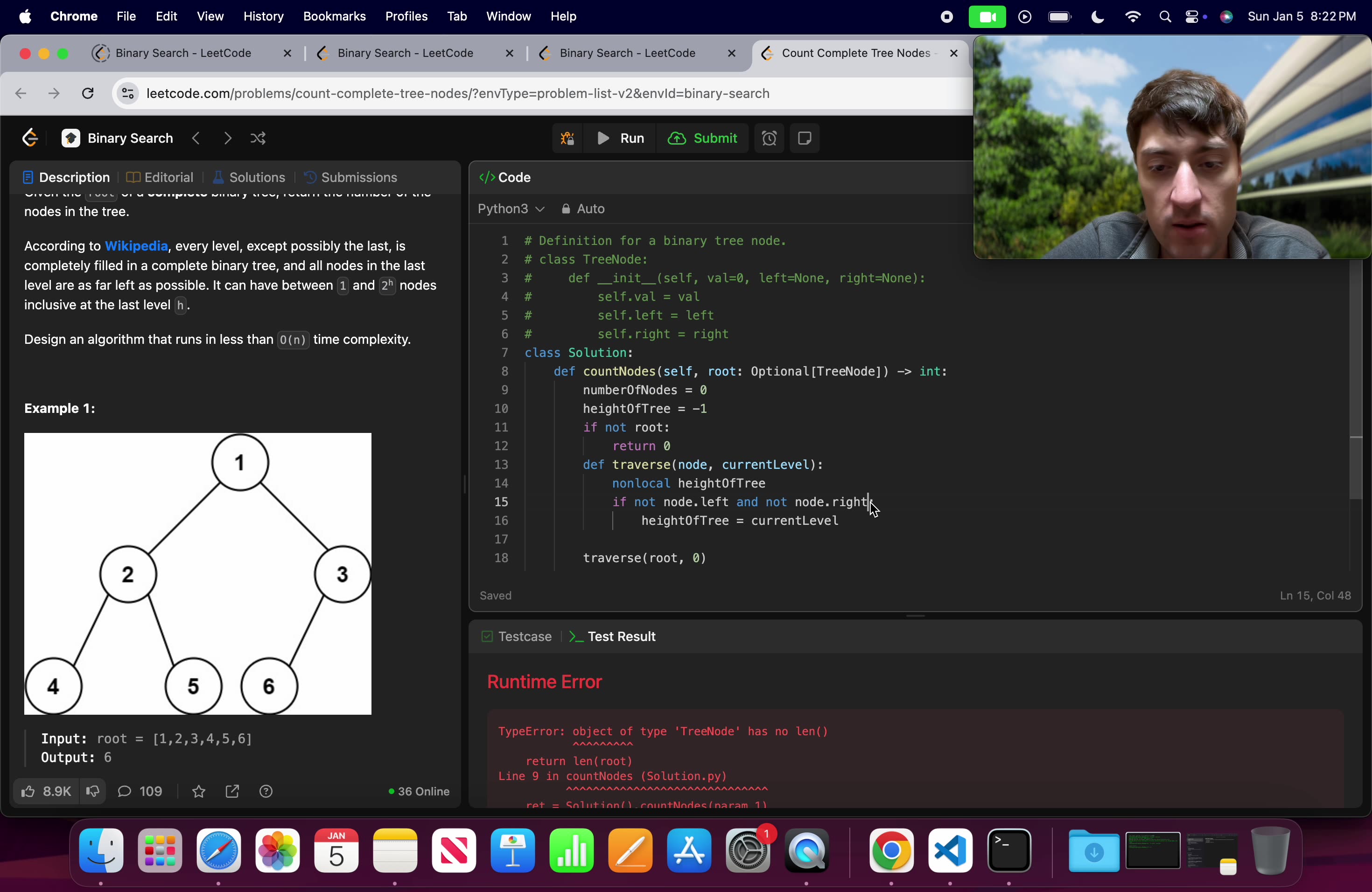This screenshot has width=1372, height=892.
Task: Submit the solution on LeetCode
Action: [703, 138]
